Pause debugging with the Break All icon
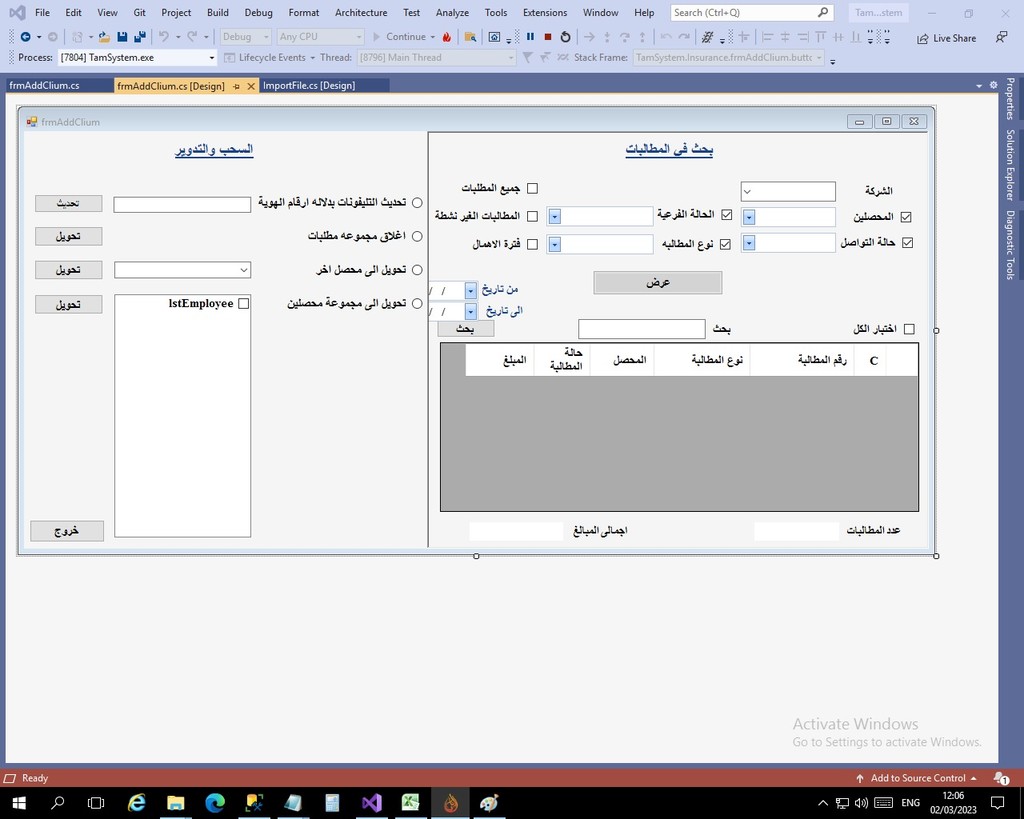This screenshot has height=819, width=1024. pyautogui.click(x=530, y=37)
